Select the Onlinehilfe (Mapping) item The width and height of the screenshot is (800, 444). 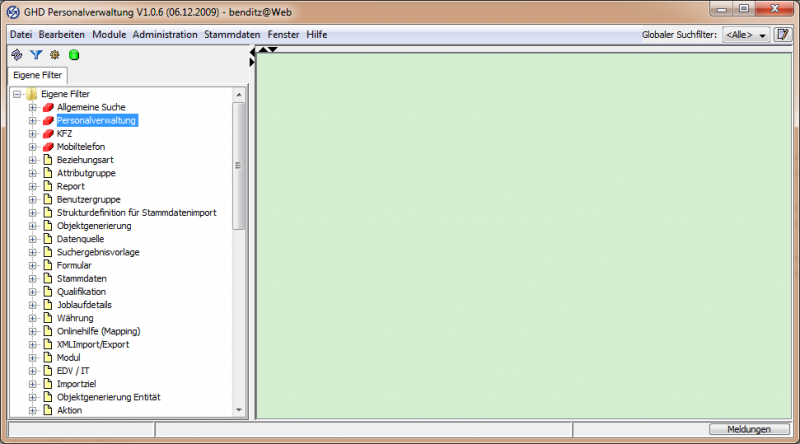(x=98, y=331)
